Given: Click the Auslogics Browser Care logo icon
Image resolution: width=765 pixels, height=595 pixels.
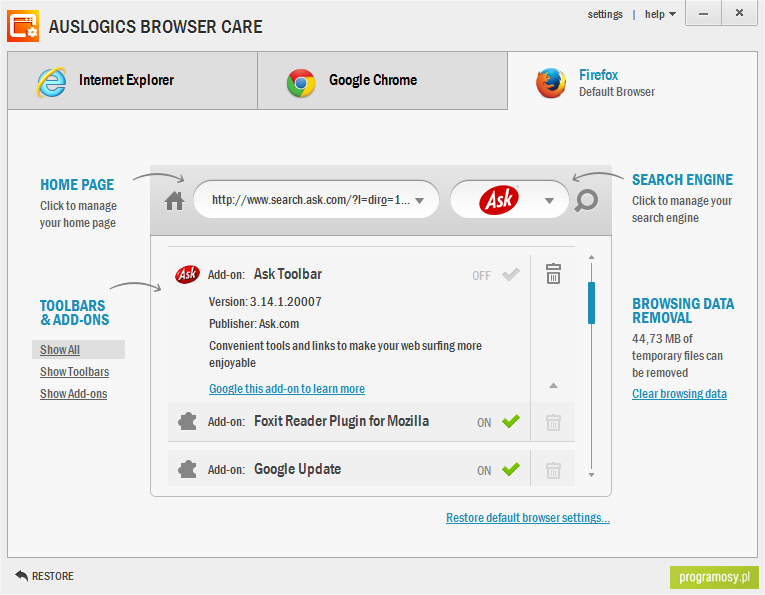Looking at the screenshot, I should click(x=23, y=26).
